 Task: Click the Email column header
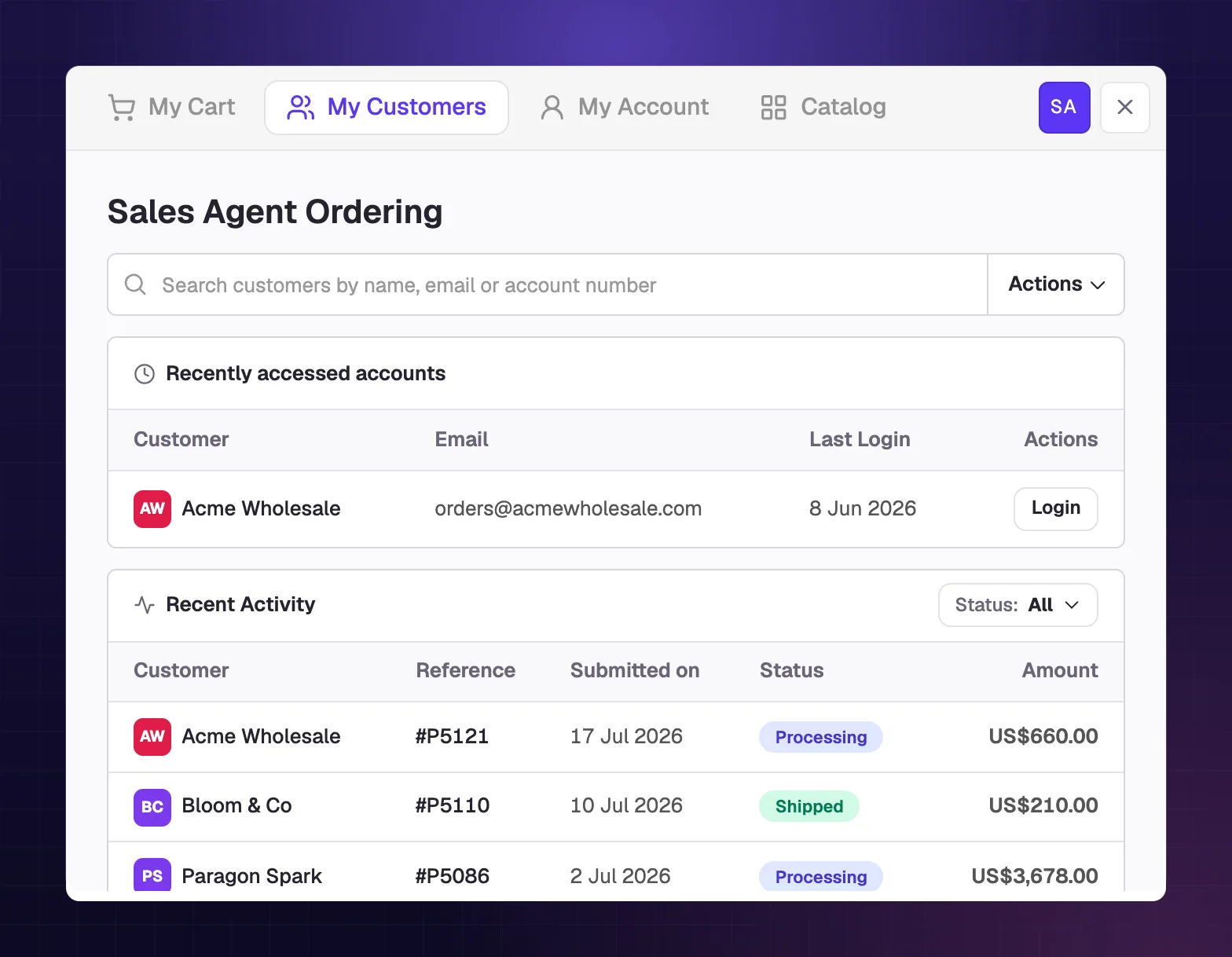click(462, 439)
